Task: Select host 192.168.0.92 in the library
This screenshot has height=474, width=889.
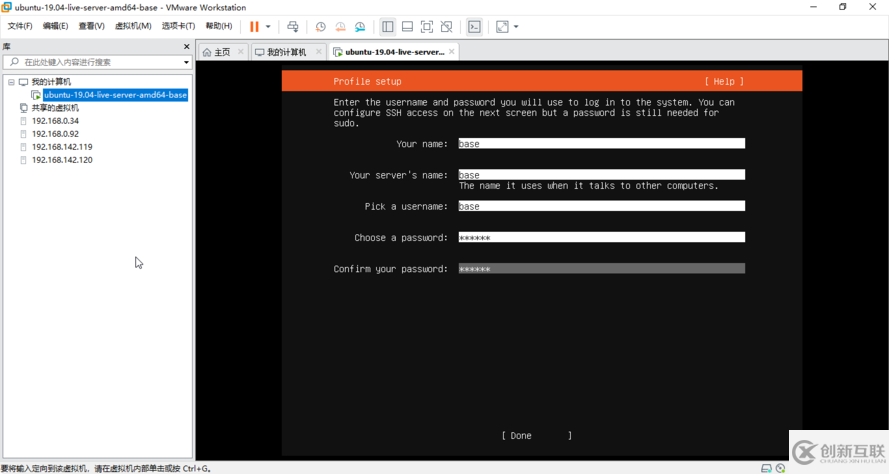Action: [x=55, y=134]
